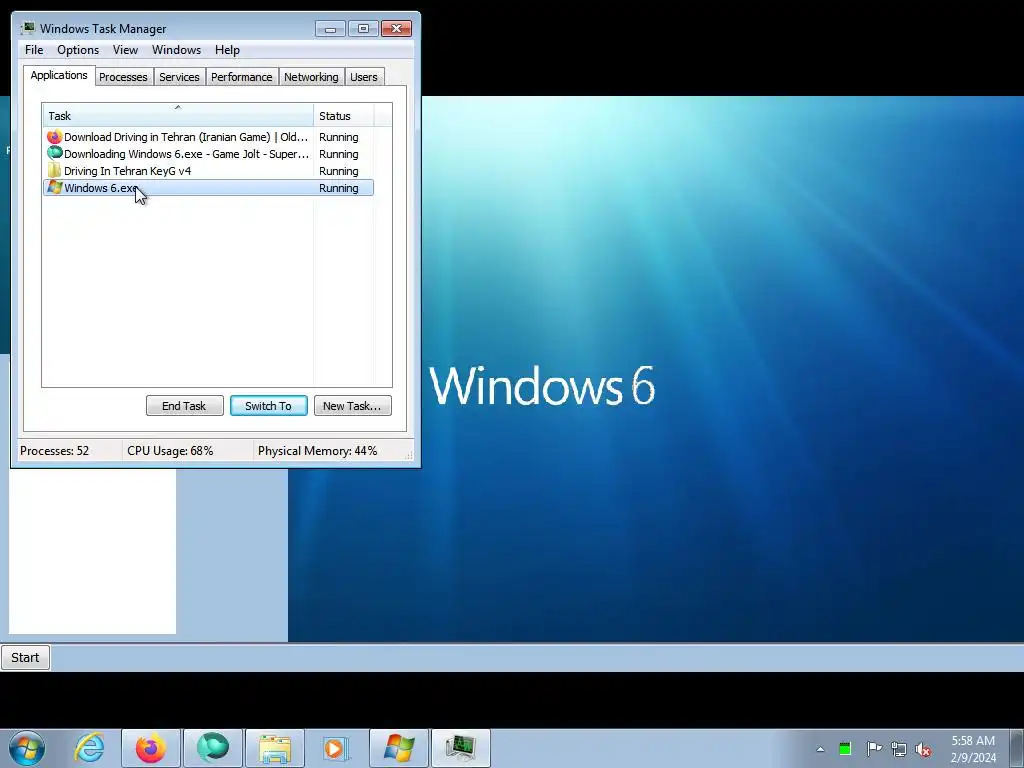Screen dimensions: 1024x768
Task: Switch to the Users tab
Action: tap(364, 76)
